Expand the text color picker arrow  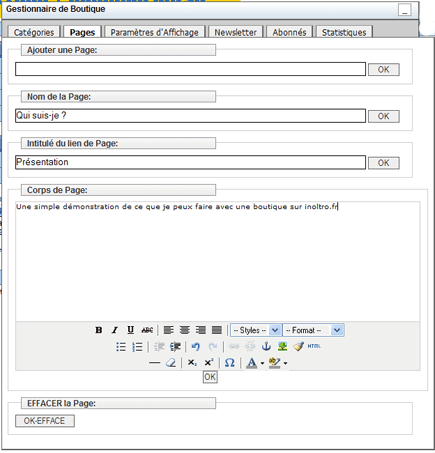point(263,363)
